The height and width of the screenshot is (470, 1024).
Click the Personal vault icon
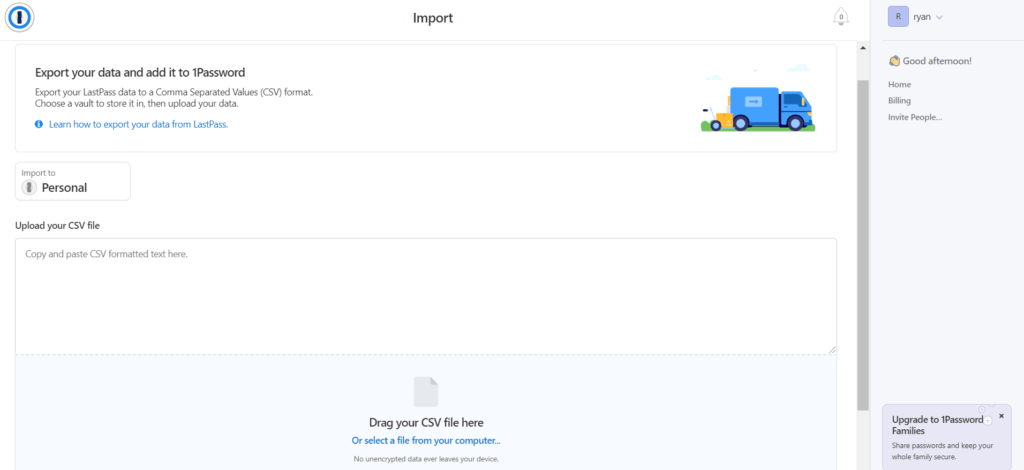[29, 187]
